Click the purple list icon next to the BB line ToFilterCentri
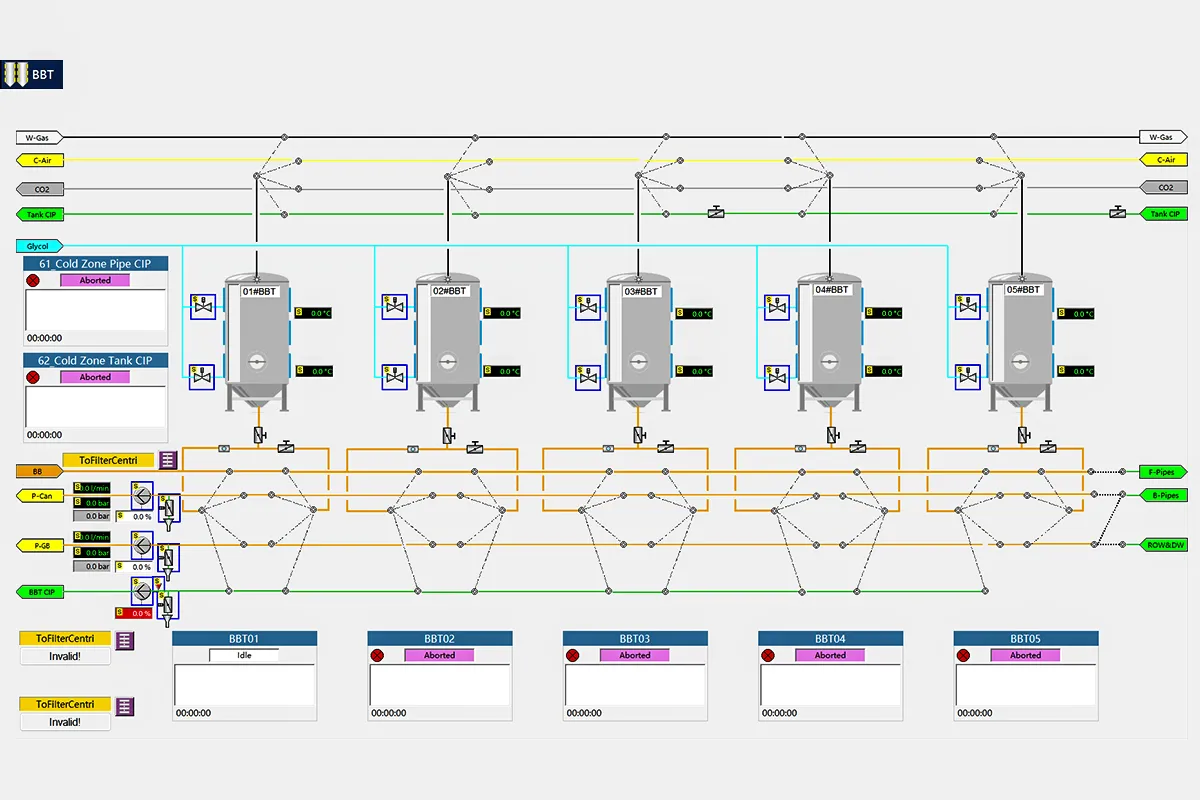Screen dimensions: 1200x800 (x=168, y=460)
